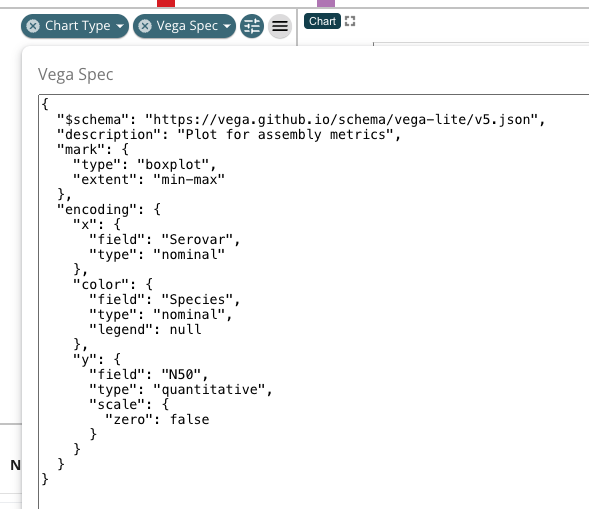The height and width of the screenshot is (509, 589).
Task: Click the "min-max" extent value
Action: [189, 180]
